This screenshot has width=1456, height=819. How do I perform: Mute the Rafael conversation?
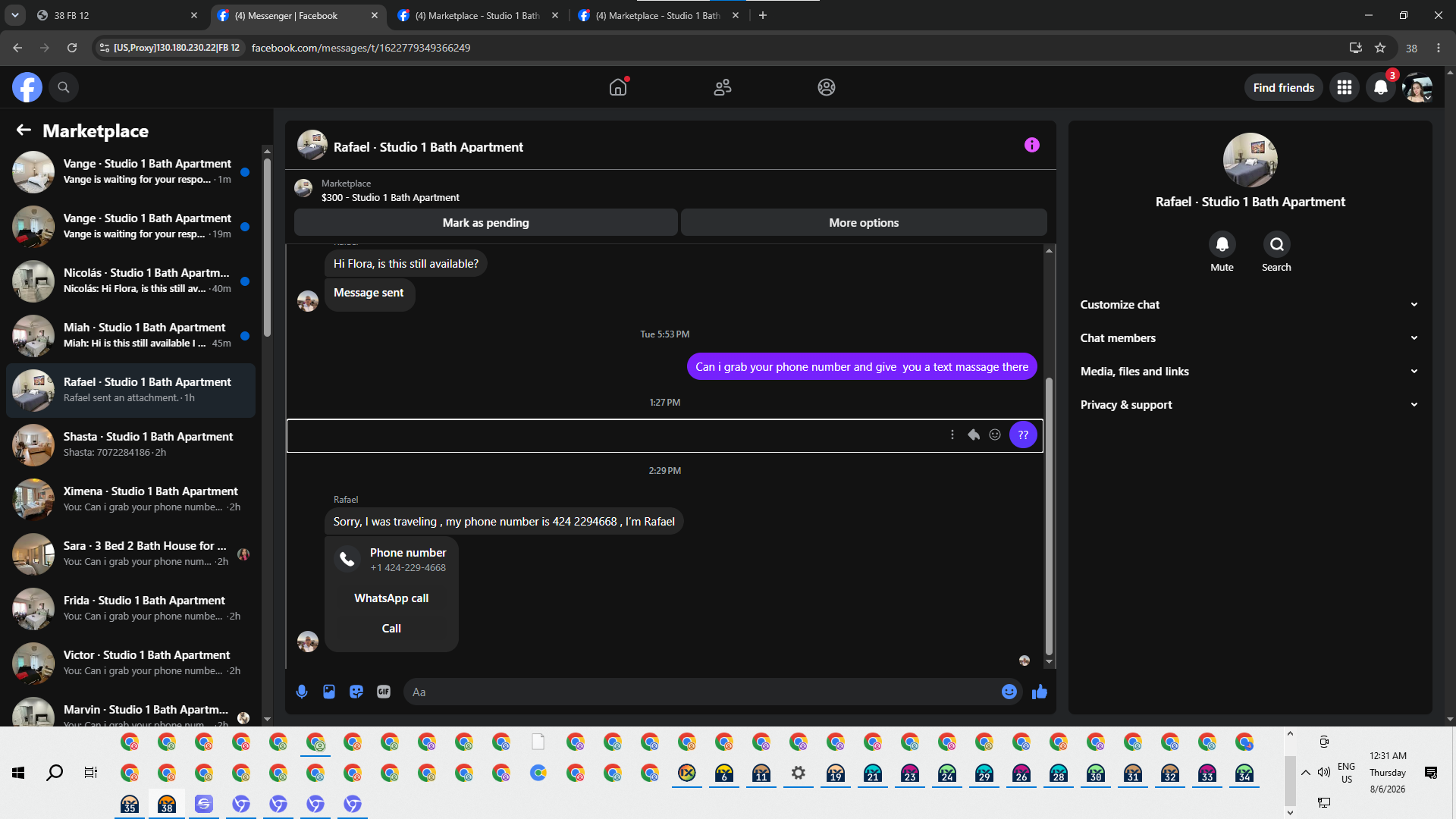1222,244
